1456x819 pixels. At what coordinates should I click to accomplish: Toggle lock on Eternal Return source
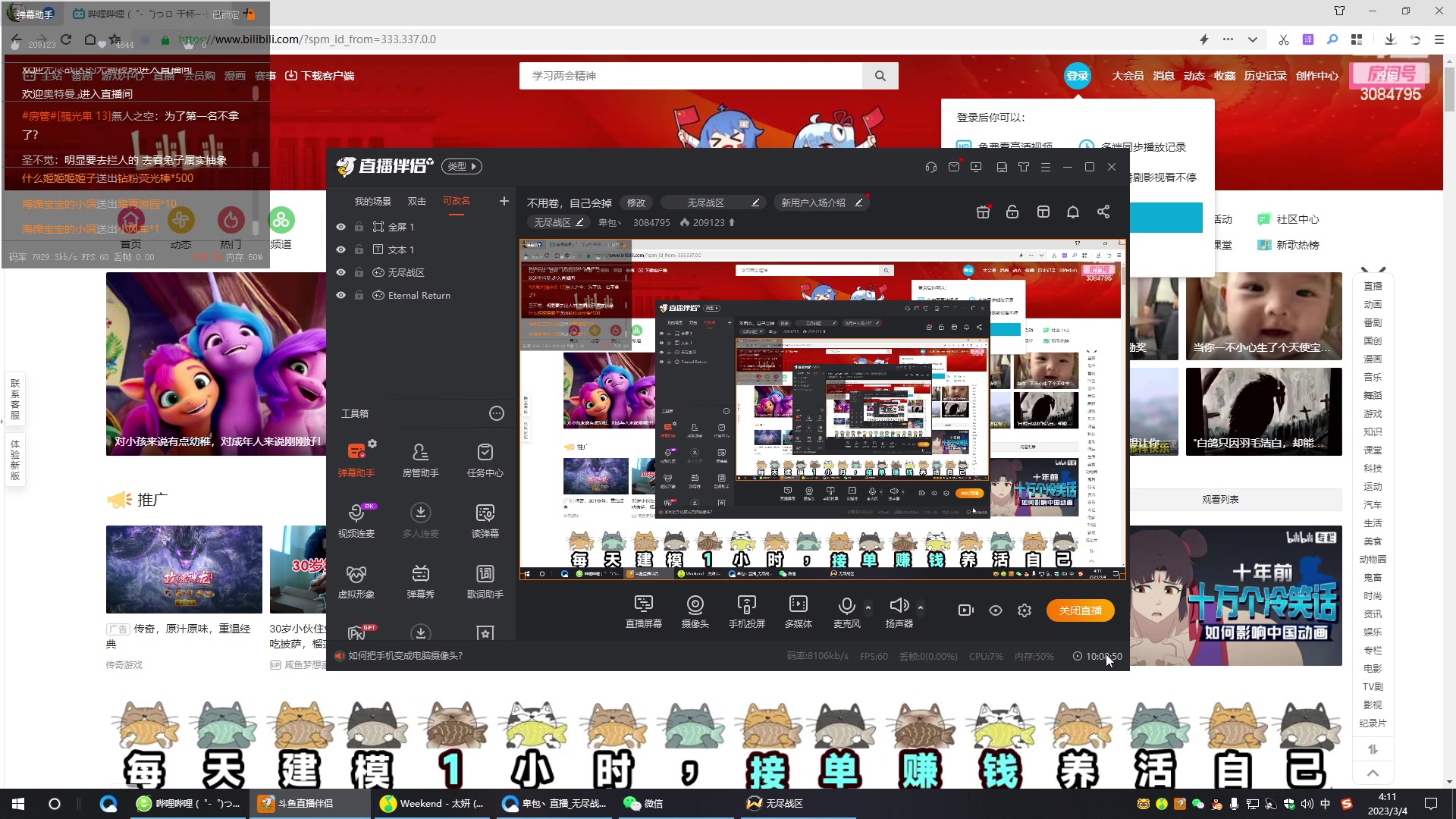pyautogui.click(x=359, y=295)
